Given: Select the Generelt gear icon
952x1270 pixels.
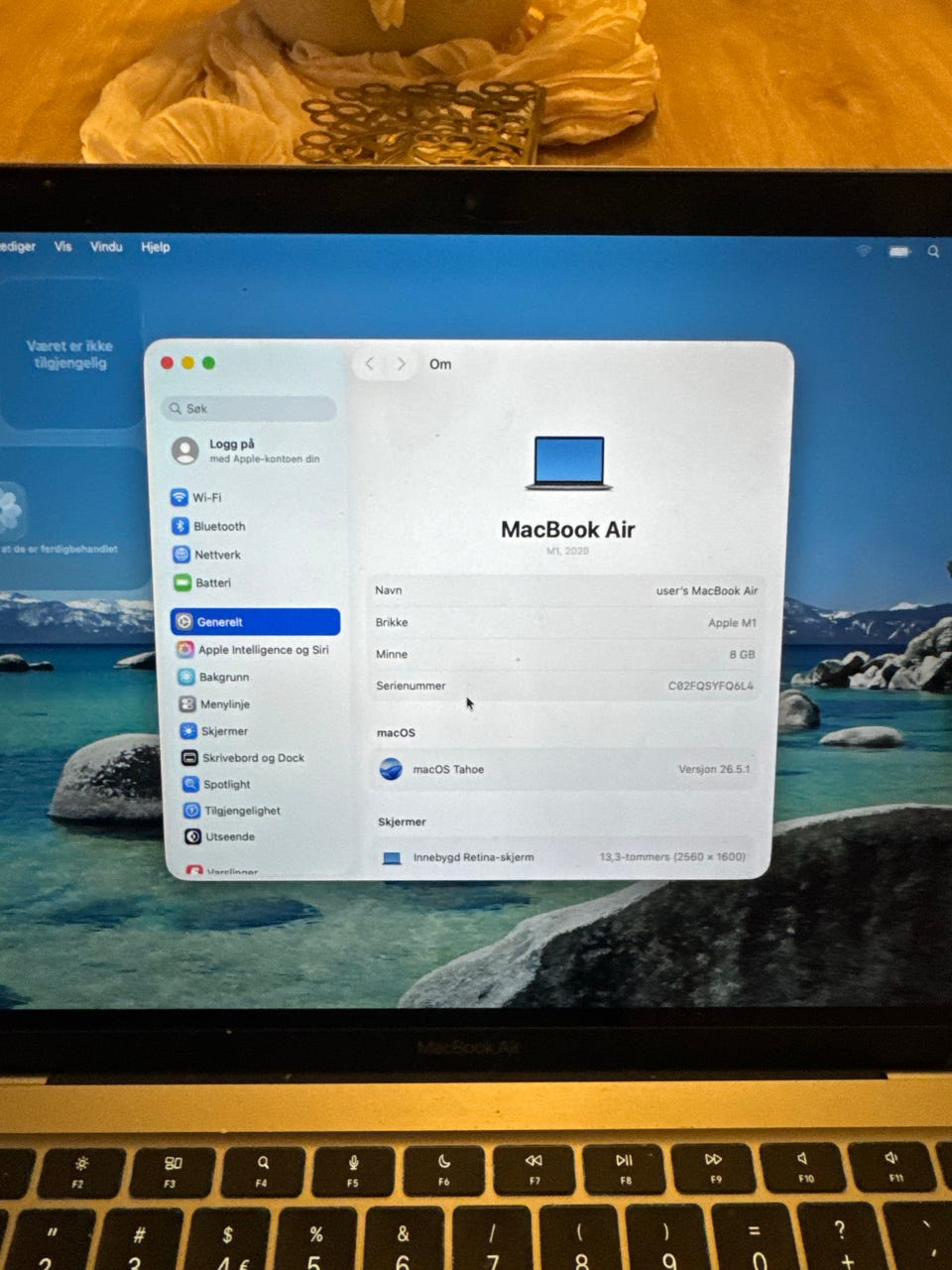Looking at the screenshot, I should coord(184,622).
